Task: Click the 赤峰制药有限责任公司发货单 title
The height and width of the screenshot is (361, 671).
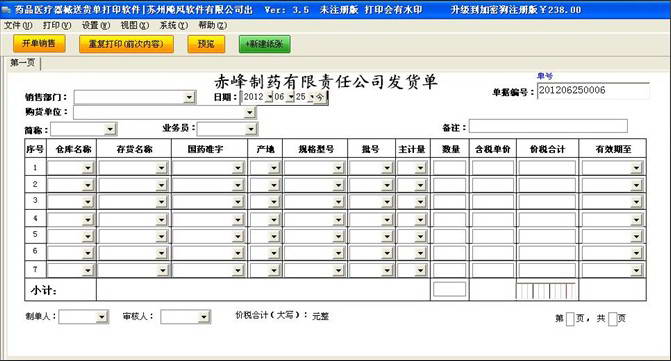Action: click(x=326, y=81)
